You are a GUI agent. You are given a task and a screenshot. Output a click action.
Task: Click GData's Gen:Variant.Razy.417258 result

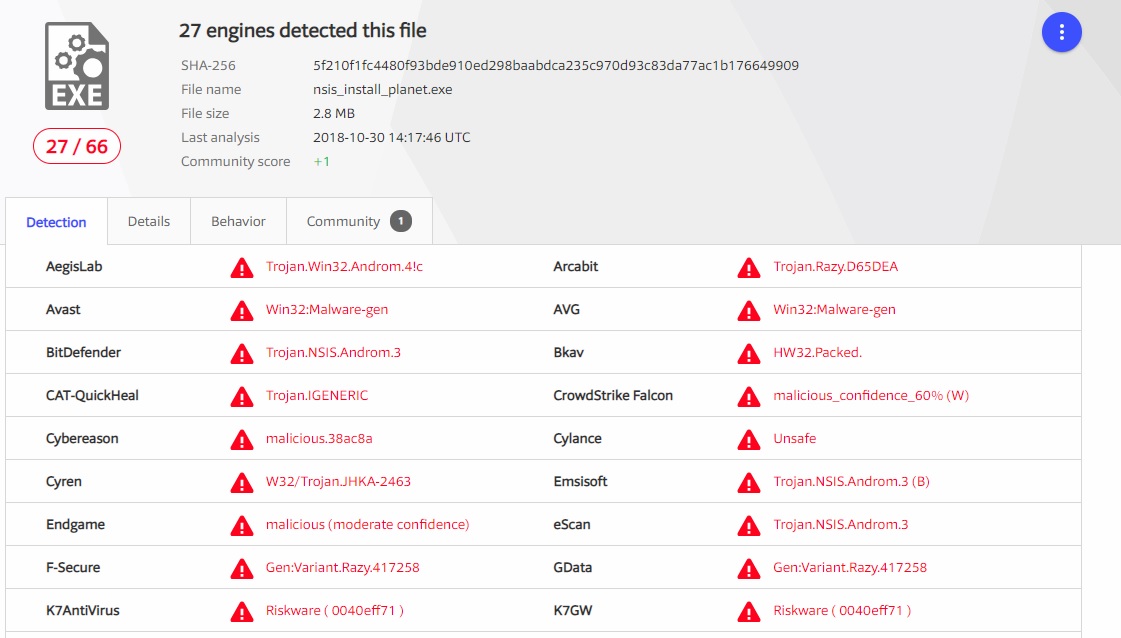(x=850, y=567)
